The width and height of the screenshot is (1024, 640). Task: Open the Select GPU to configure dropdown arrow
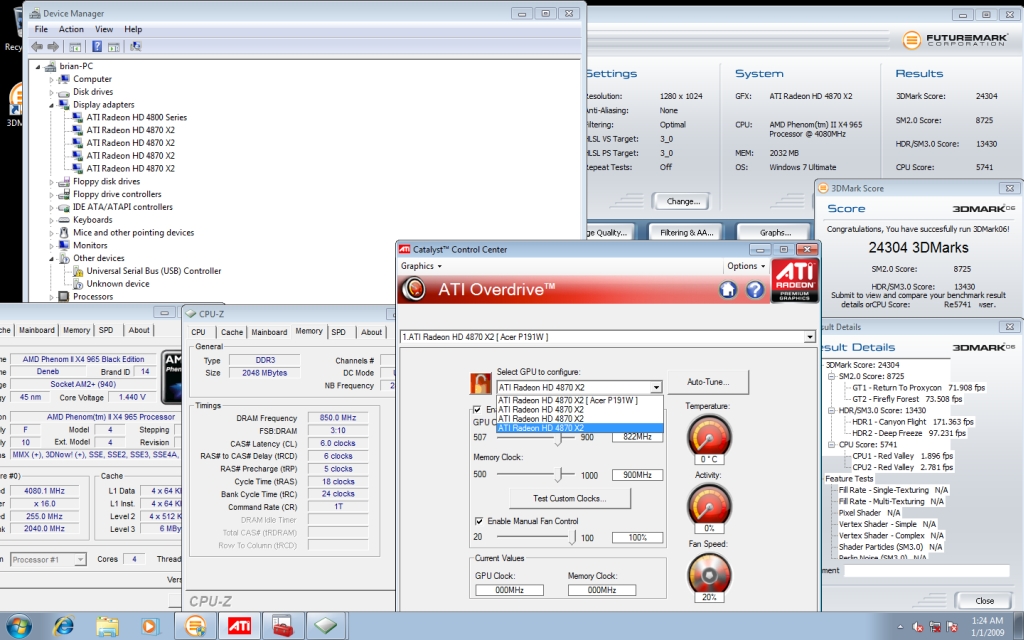(656, 387)
